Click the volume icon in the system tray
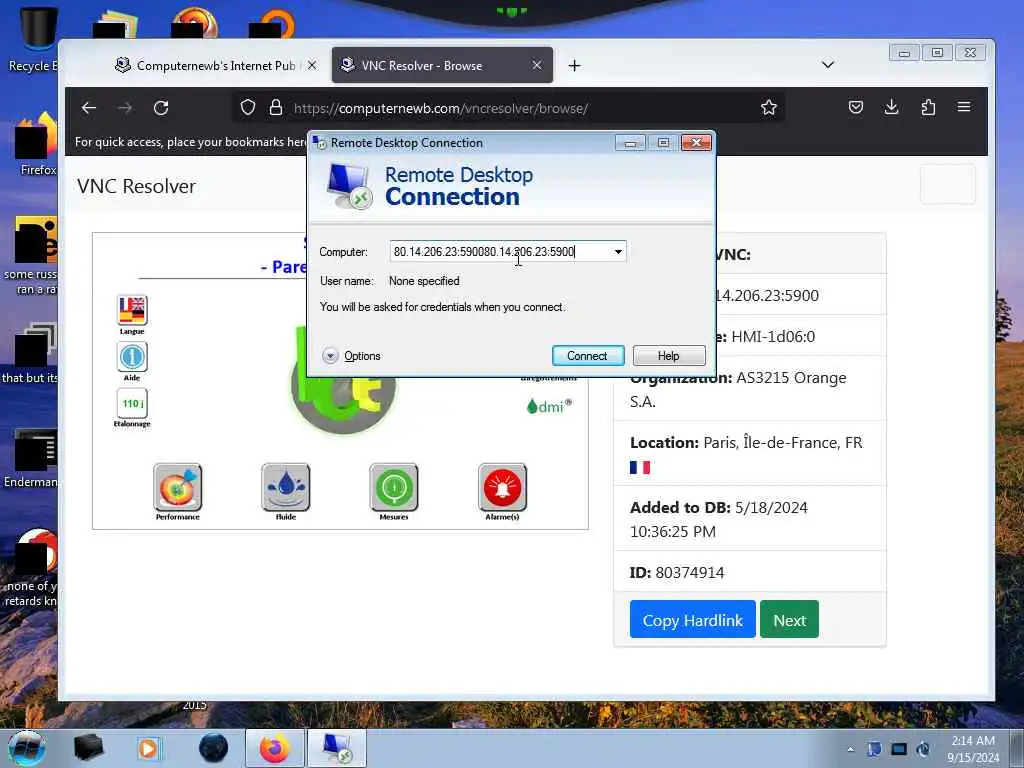 (x=923, y=749)
